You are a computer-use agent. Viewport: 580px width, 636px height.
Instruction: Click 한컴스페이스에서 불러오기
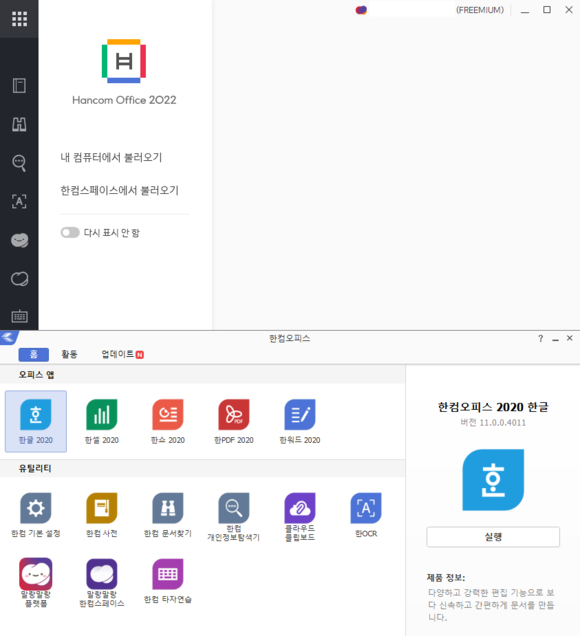click(x=119, y=190)
